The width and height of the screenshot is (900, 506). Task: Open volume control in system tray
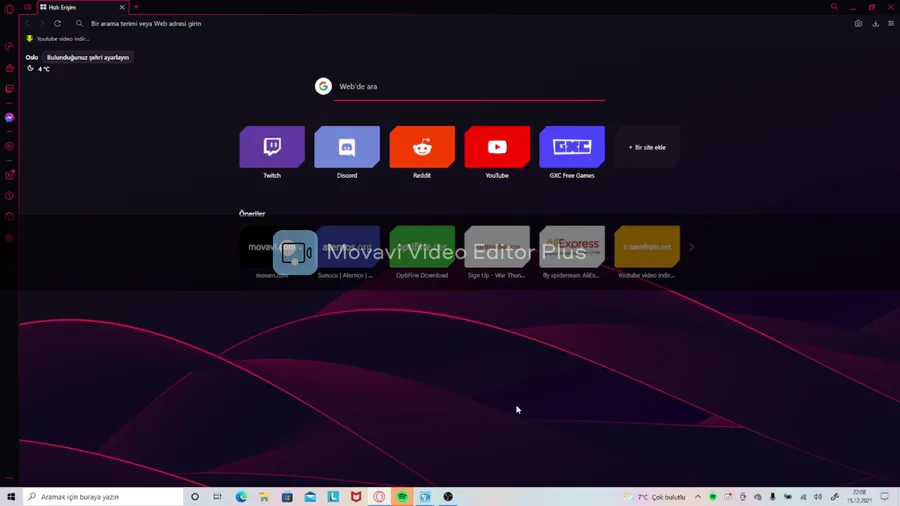coord(818,497)
